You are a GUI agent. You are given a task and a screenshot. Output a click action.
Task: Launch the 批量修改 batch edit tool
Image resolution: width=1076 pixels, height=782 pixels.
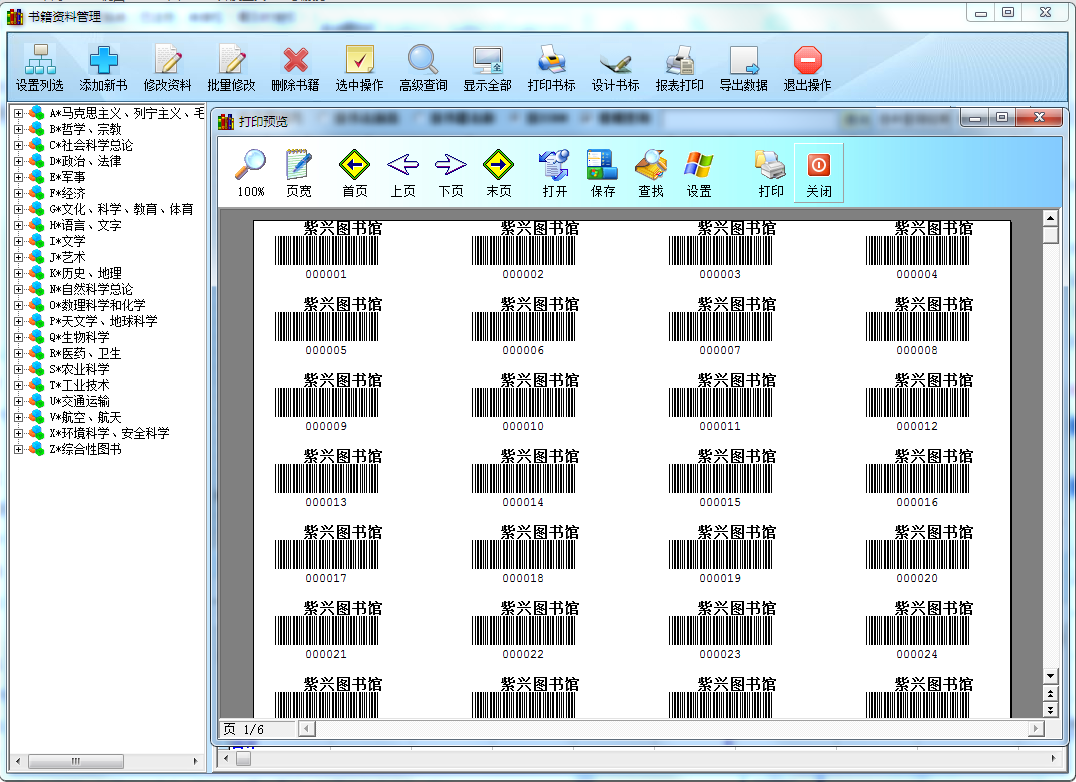pyautogui.click(x=231, y=68)
